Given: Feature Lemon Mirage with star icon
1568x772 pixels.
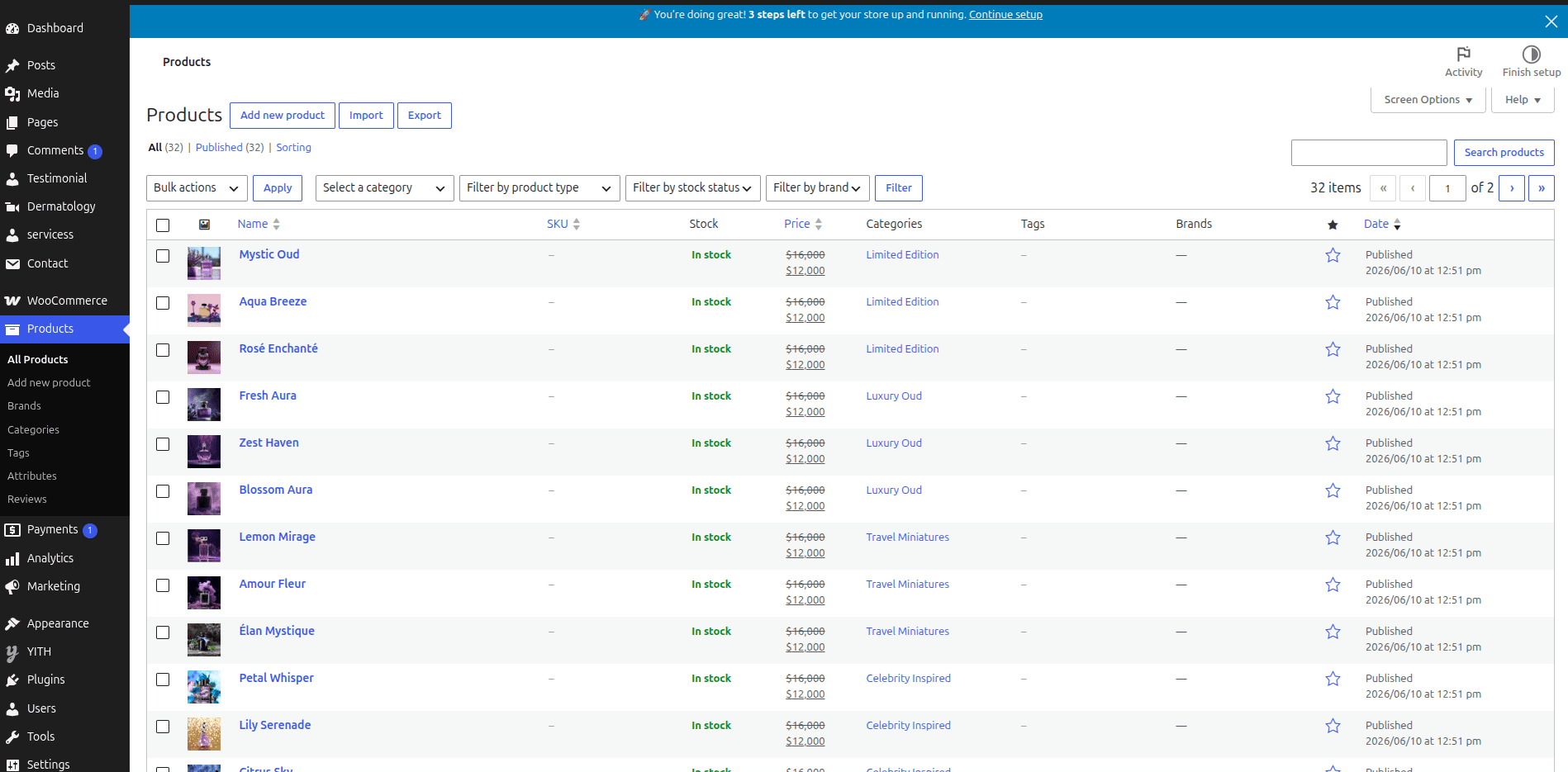Looking at the screenshot, I should 1333,538.
